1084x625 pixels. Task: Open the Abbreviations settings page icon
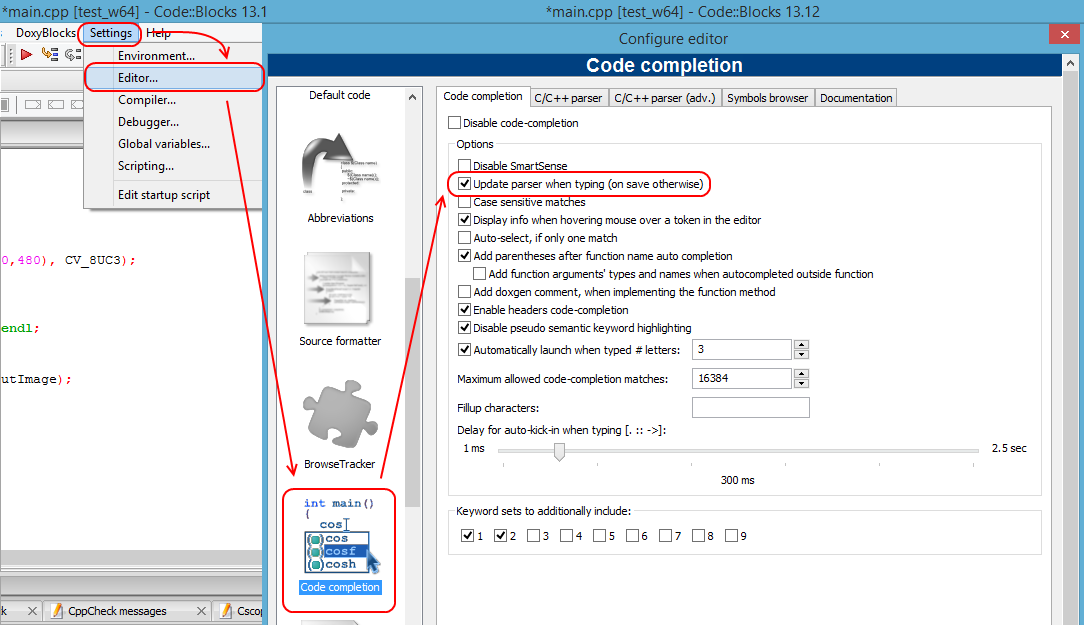click(x=340, y=165)
